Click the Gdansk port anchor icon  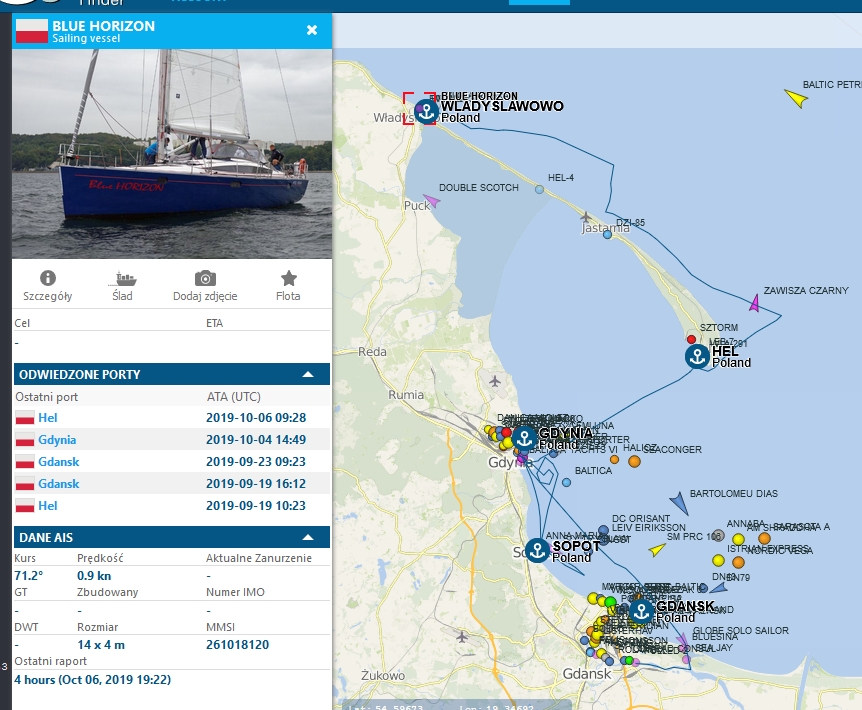[x=641, y=611]
